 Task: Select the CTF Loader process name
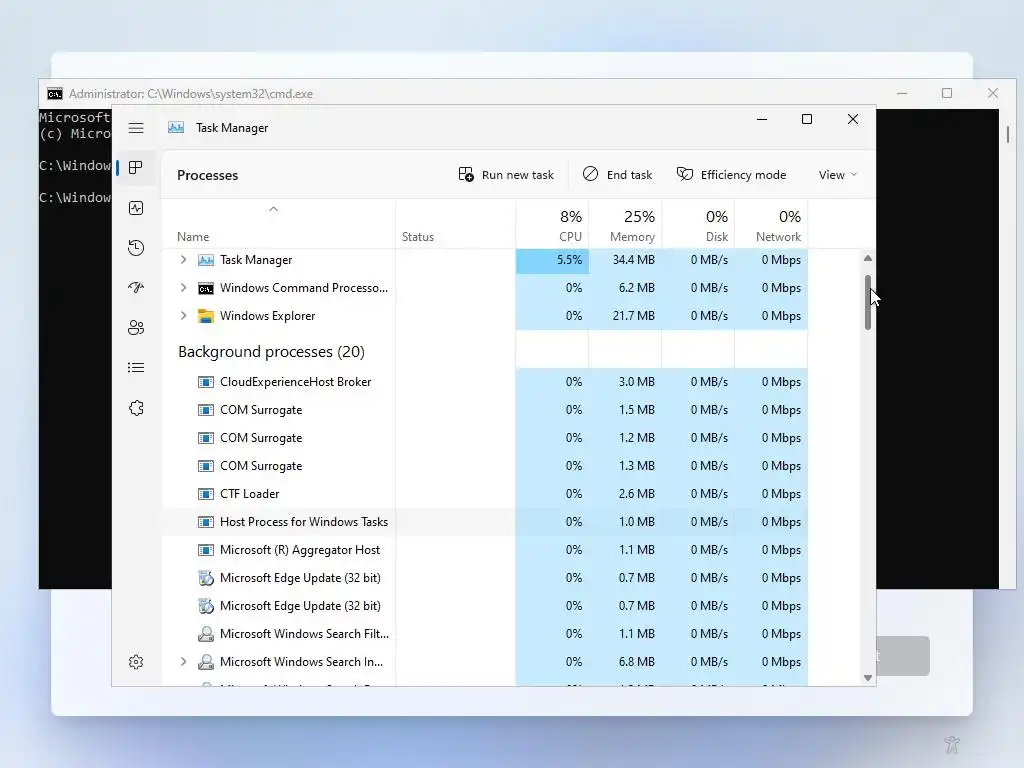click(x=249, y=494)
